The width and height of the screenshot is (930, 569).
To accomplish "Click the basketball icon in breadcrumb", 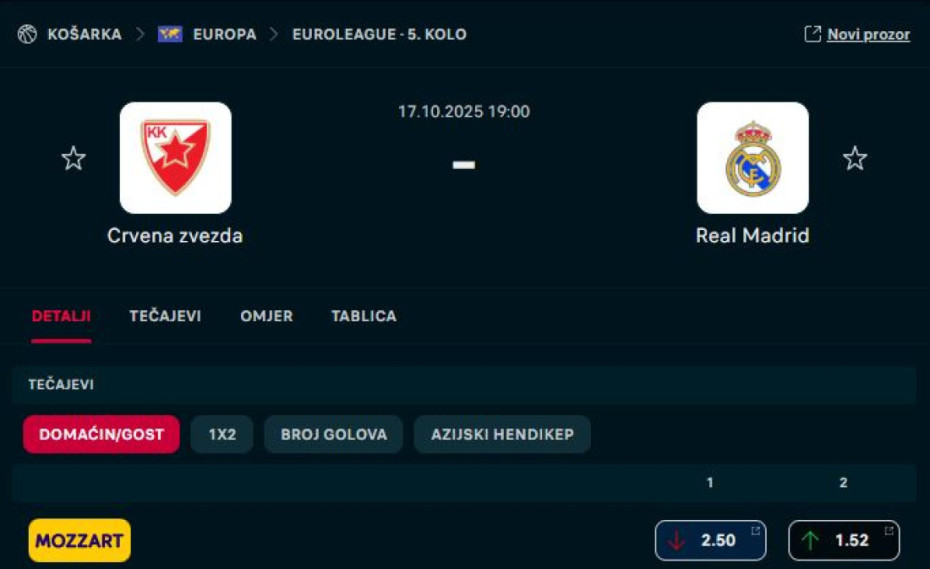I will 27,34.
